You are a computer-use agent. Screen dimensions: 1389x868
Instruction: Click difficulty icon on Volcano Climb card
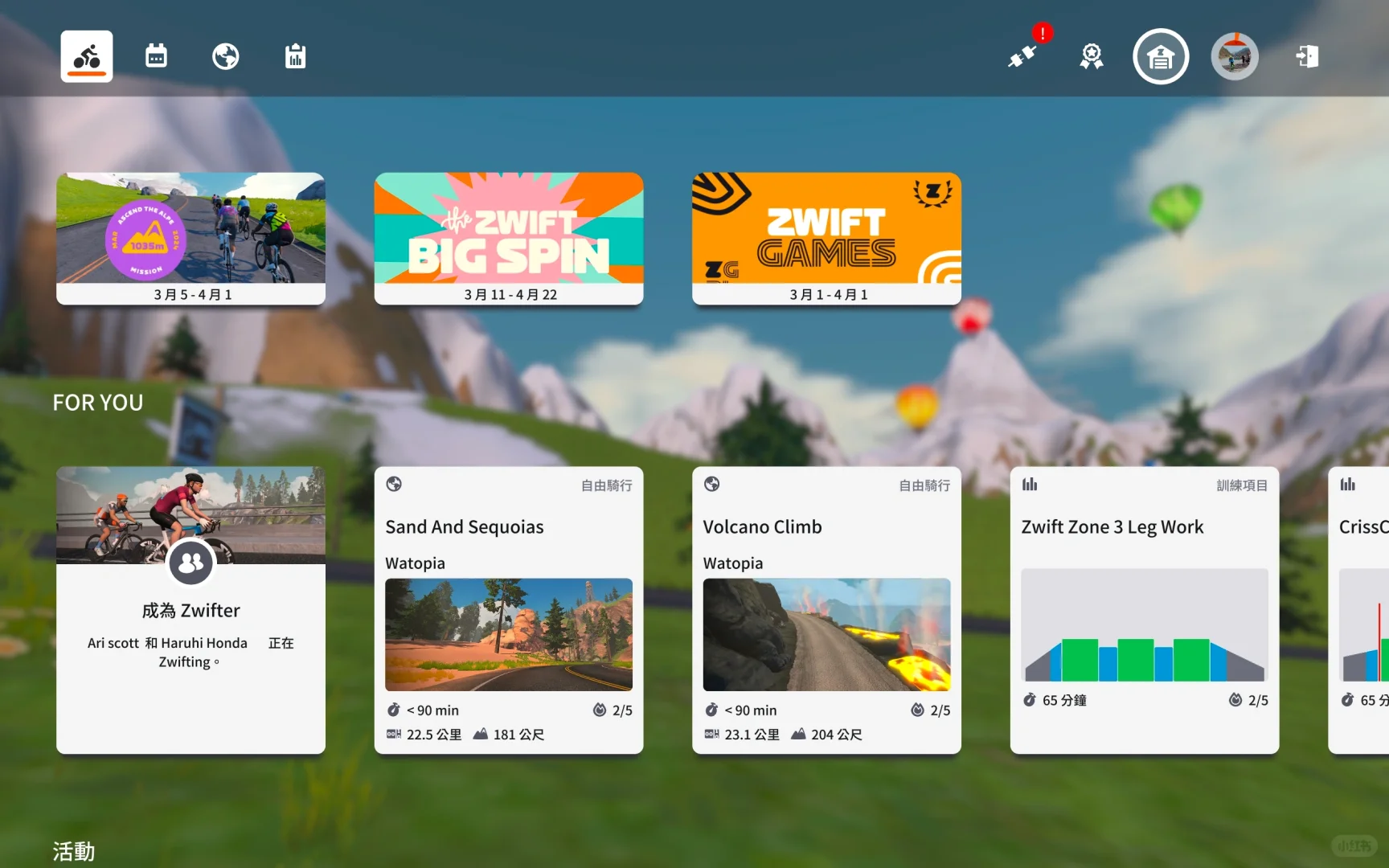click(917, 710)
